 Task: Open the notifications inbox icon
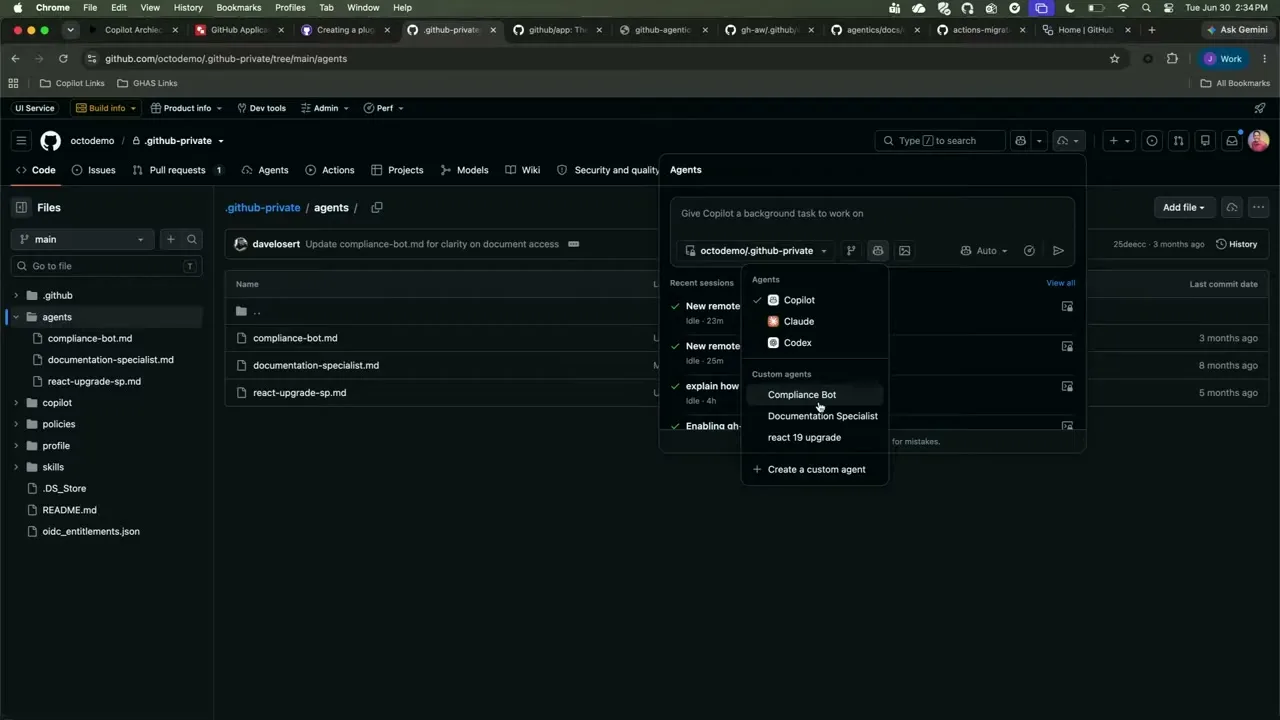[x=1232, y=141]
